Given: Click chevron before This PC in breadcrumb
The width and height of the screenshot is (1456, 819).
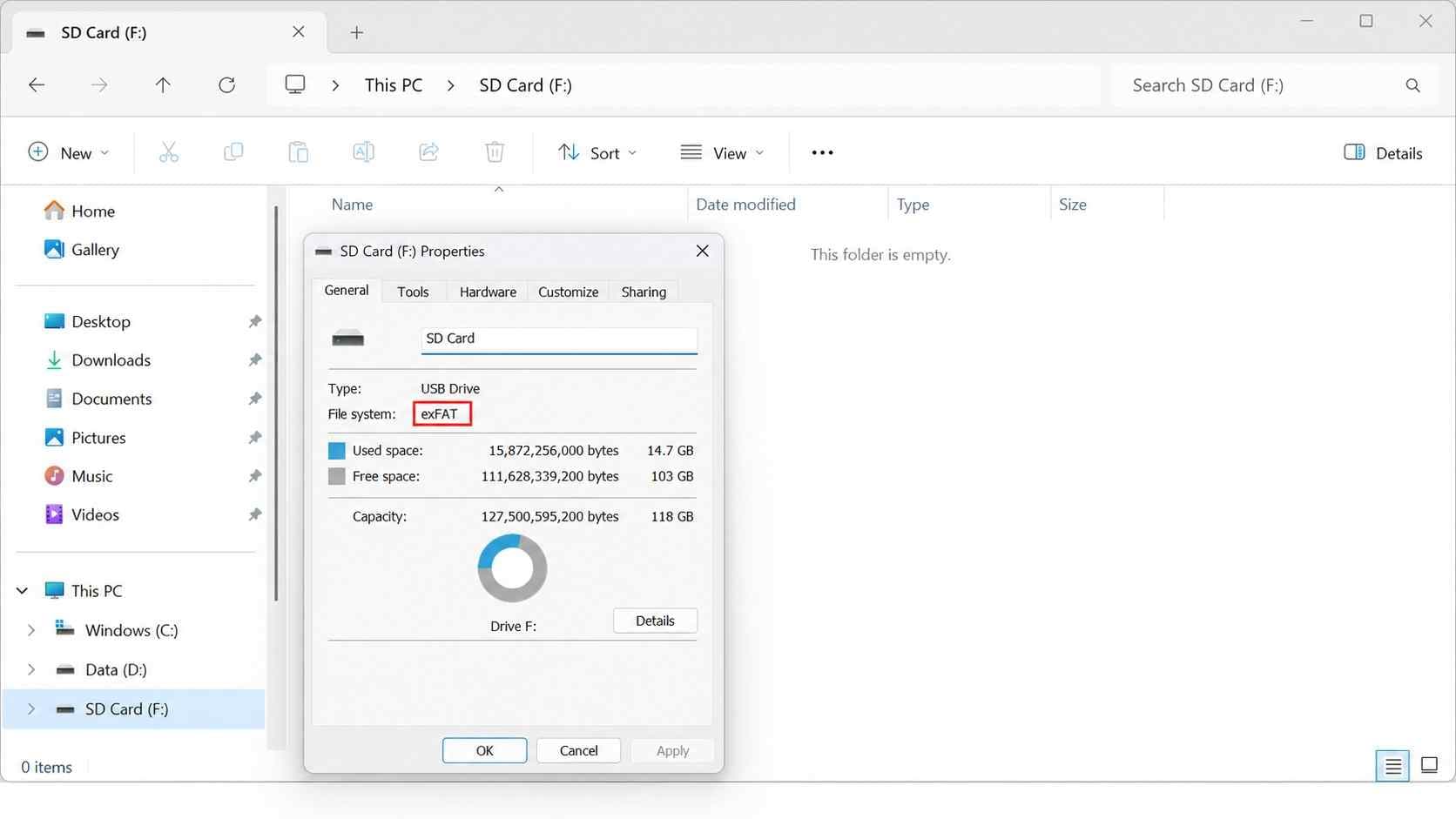Looking at the screenshot, I should (335, 85).
